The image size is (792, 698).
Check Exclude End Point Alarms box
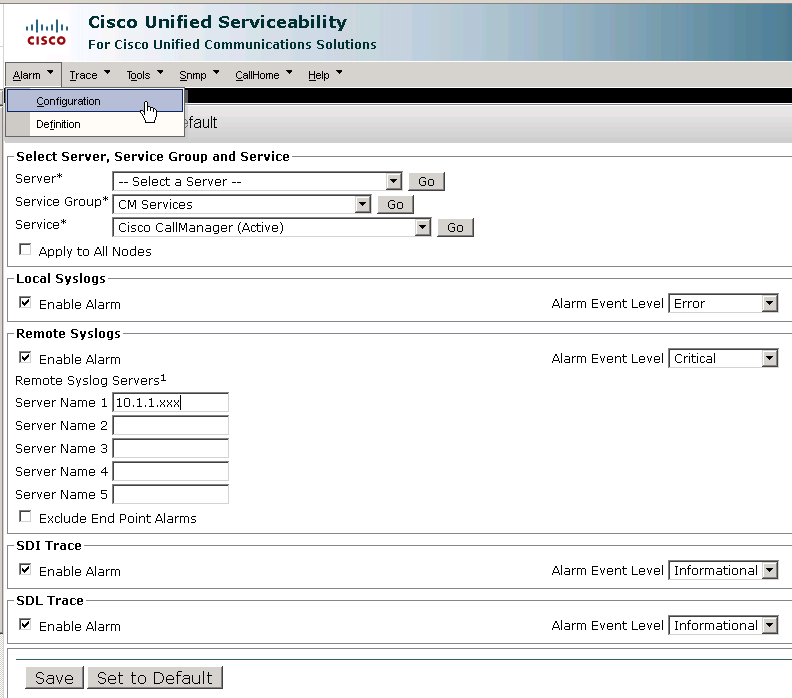(x=25, y=517)
